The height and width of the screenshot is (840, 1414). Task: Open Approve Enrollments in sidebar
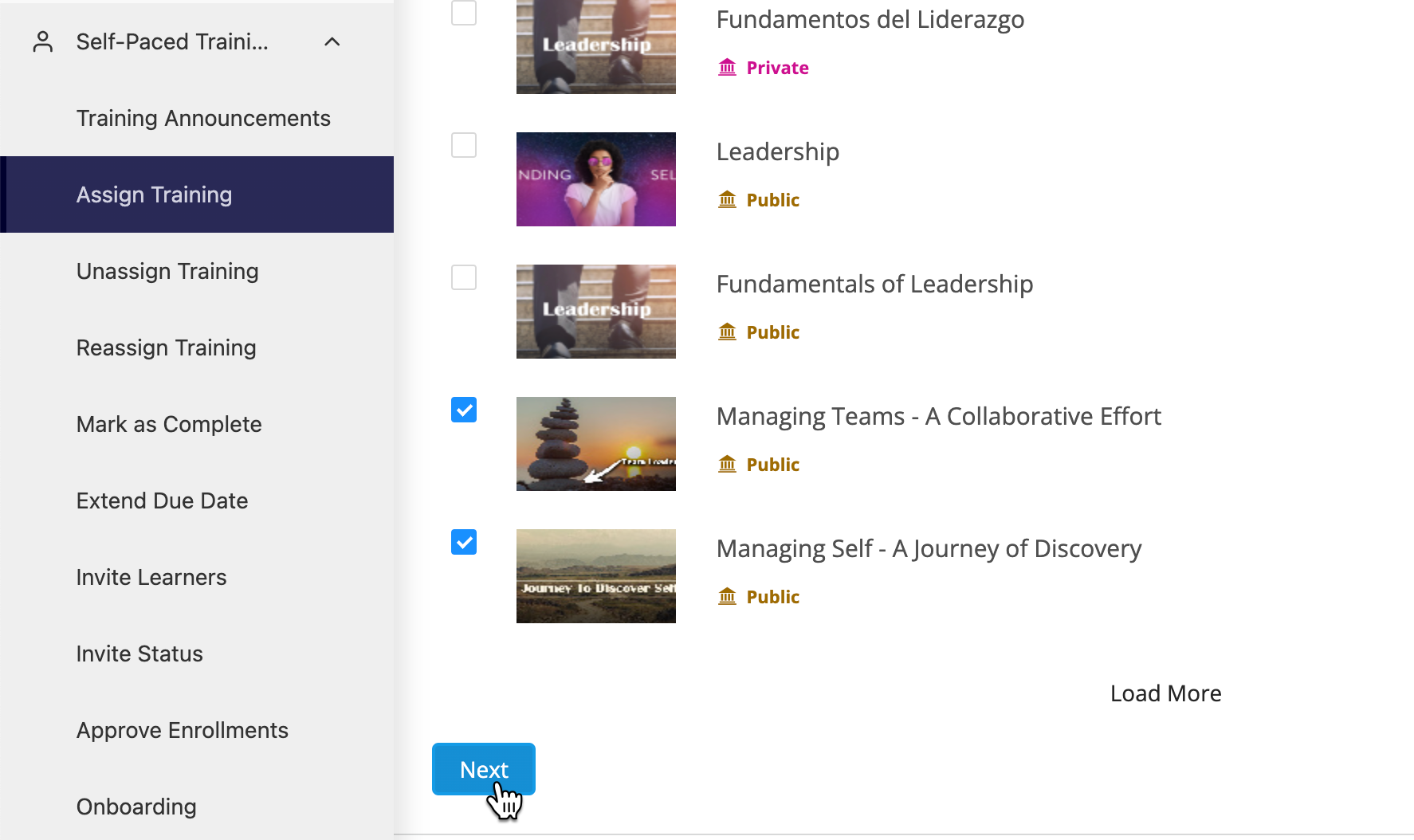(183, 730)
